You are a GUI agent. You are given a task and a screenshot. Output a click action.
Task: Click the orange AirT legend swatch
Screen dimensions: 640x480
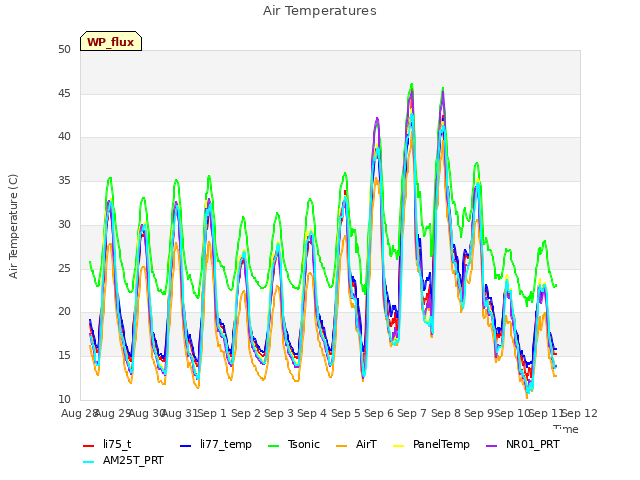coord(342,445)
